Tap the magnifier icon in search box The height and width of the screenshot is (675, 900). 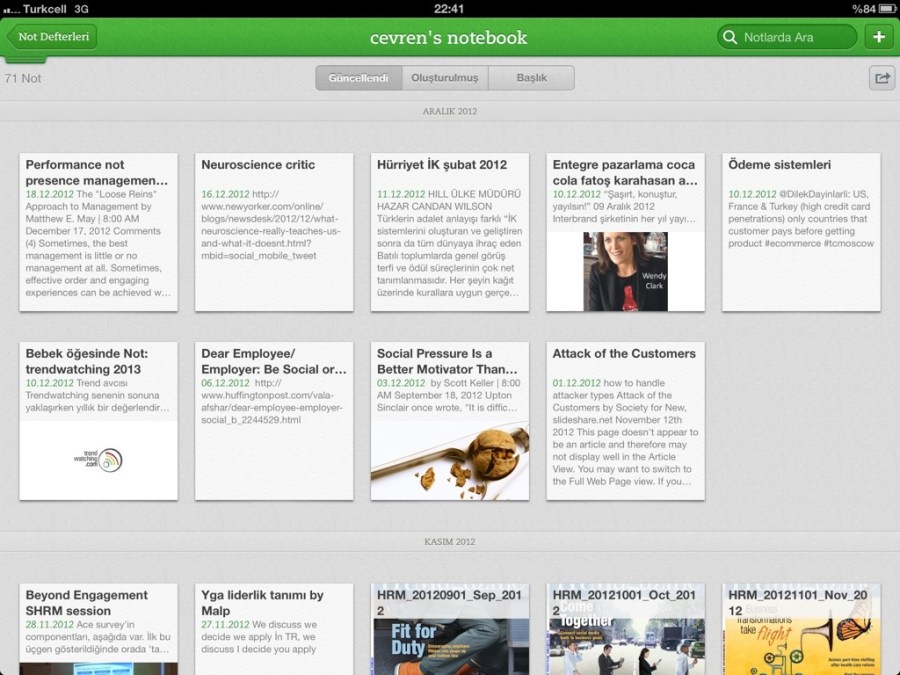[x=730, y=38]
